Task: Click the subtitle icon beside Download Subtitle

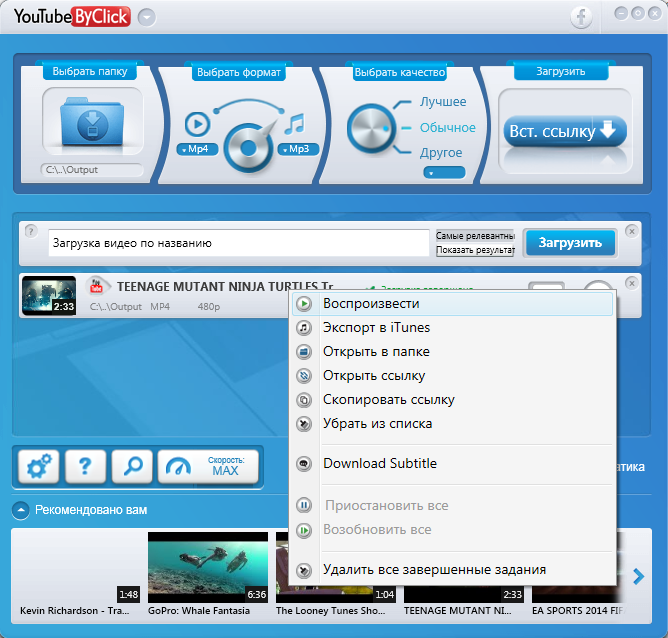Action: (304, 463)
